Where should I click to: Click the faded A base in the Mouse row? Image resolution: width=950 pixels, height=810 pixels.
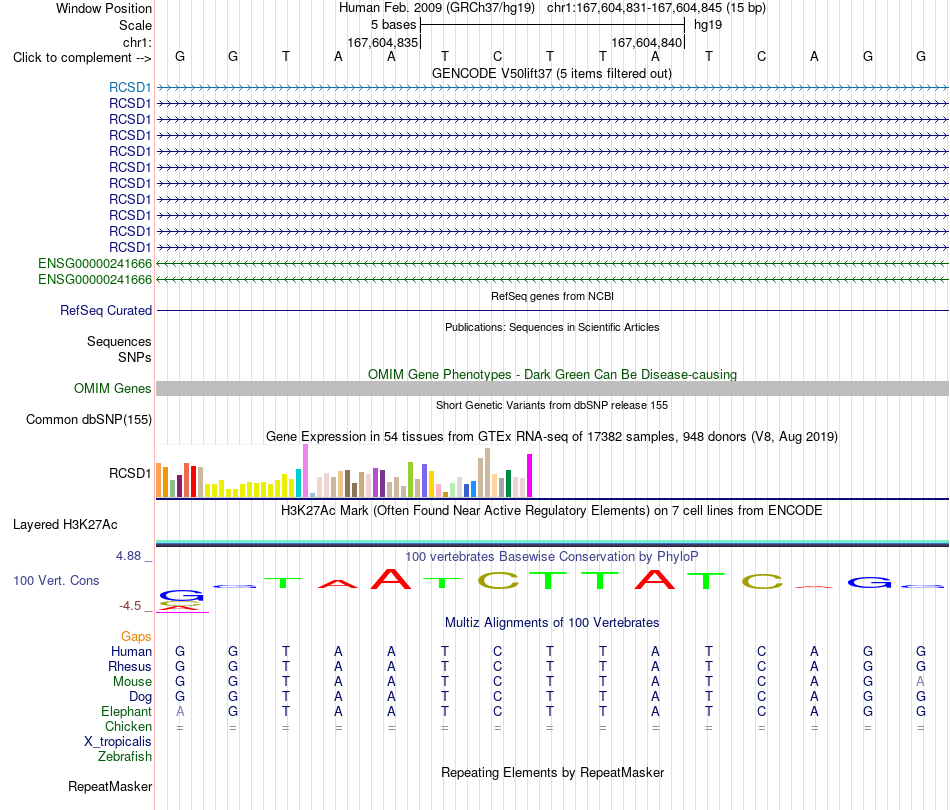920,682
